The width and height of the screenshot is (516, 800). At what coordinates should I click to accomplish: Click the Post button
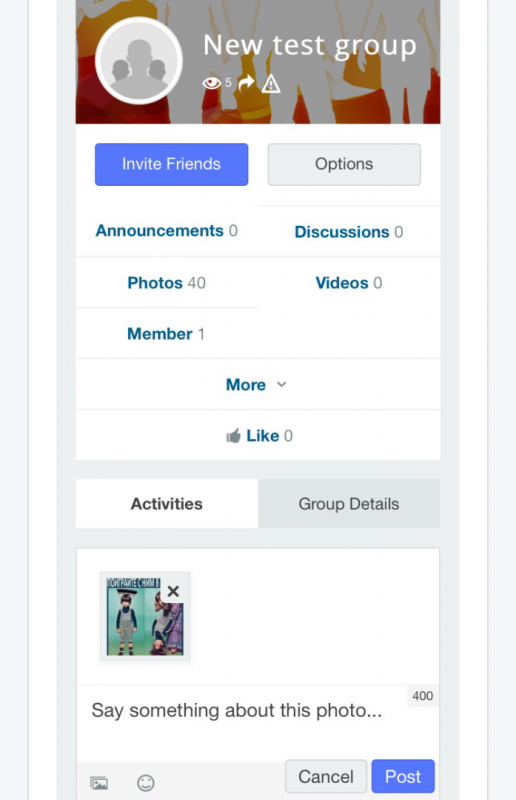click(x=403, y=777)
